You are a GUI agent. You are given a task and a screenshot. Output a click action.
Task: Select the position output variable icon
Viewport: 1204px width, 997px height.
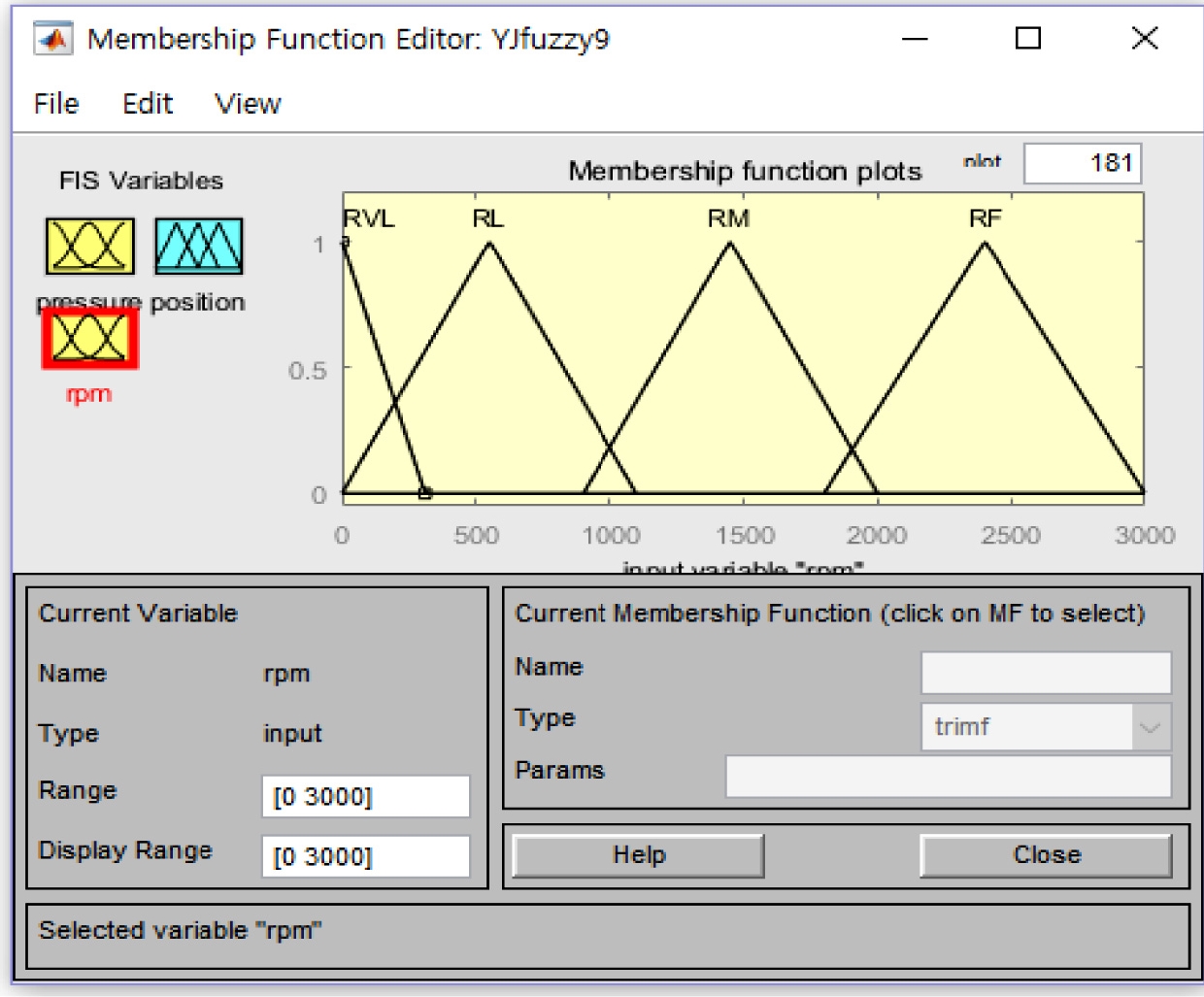tap(198, 246)
